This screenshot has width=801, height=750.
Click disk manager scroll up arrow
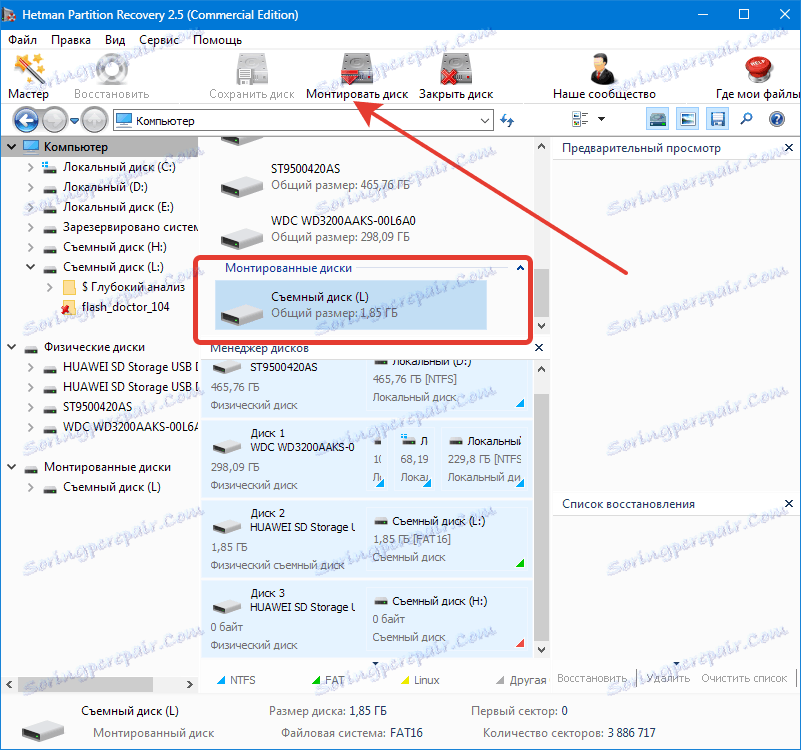click(541, 369)
